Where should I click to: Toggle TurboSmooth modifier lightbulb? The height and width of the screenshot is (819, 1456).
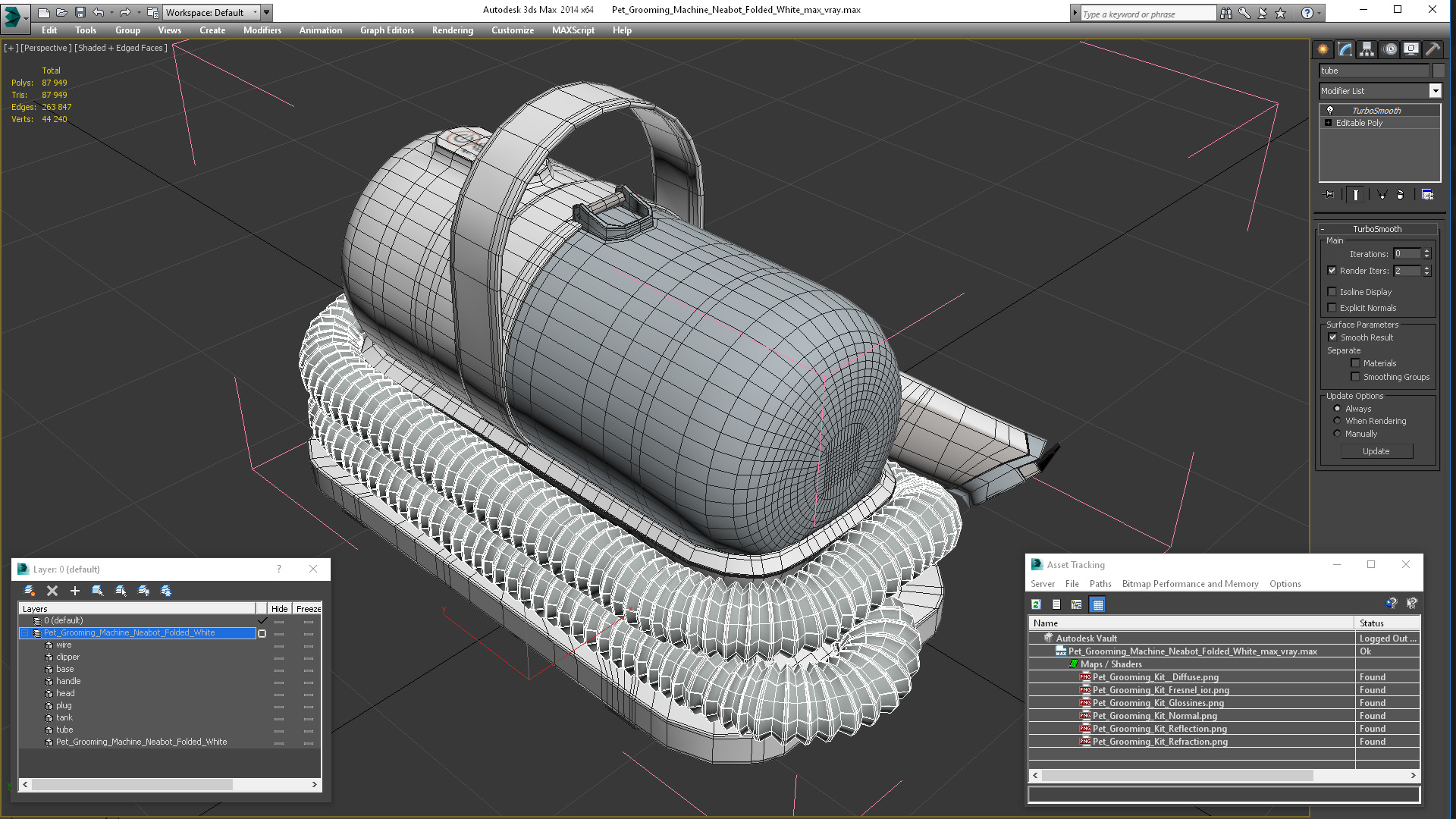pos(1329,111)
